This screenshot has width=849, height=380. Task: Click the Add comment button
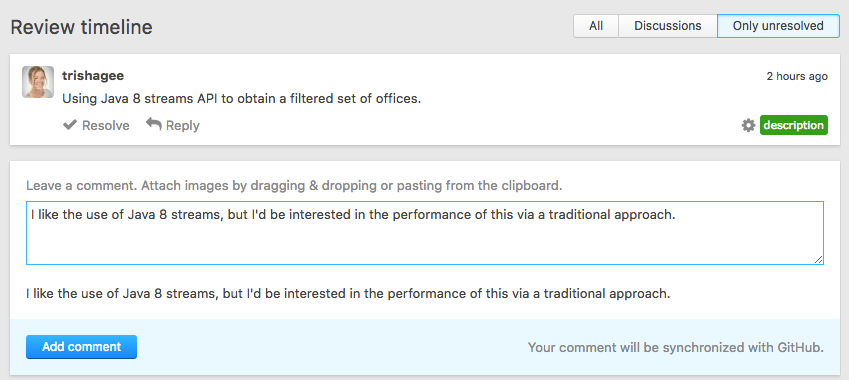(x=81, y=347)
